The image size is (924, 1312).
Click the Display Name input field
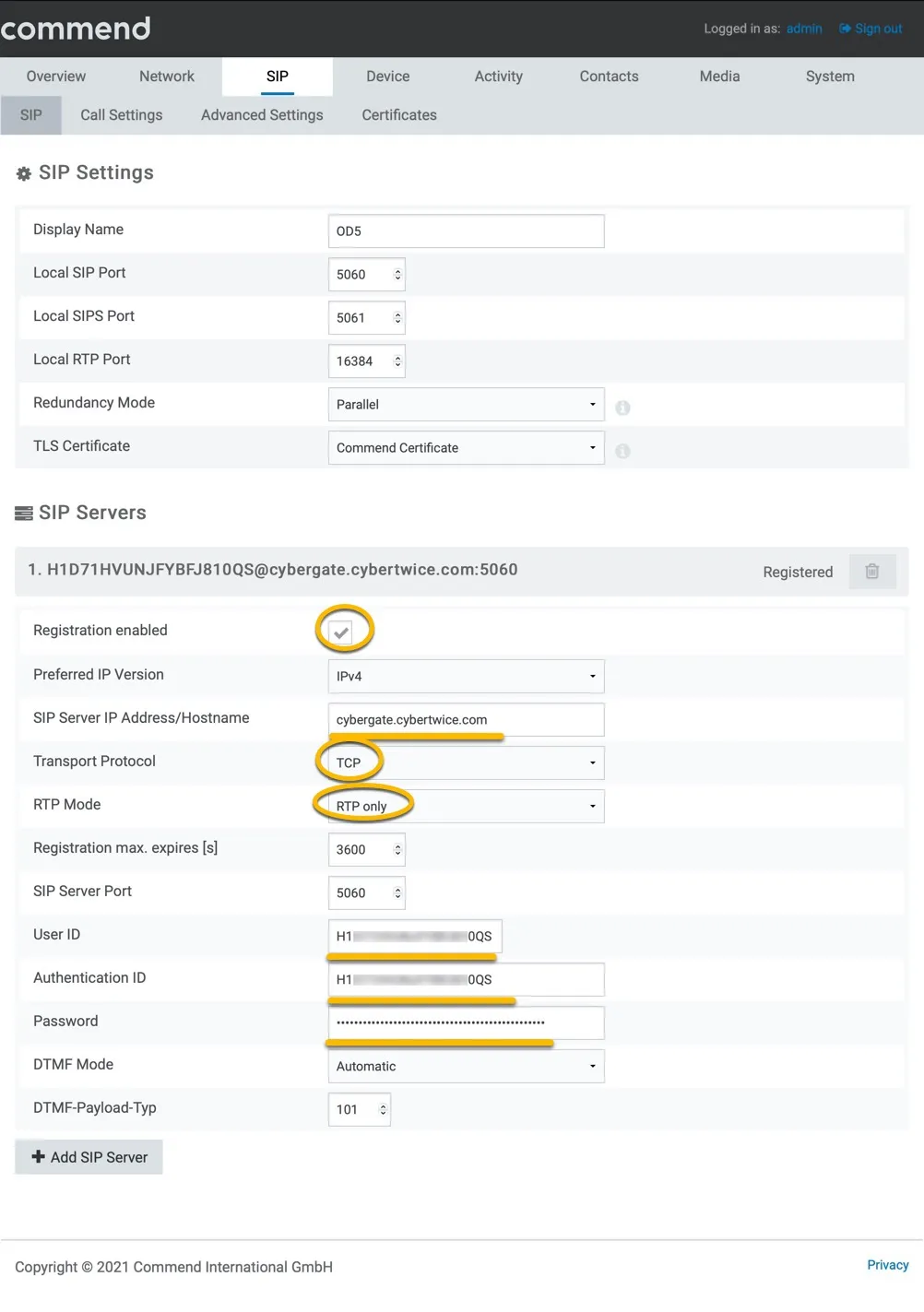pos(466,231)
